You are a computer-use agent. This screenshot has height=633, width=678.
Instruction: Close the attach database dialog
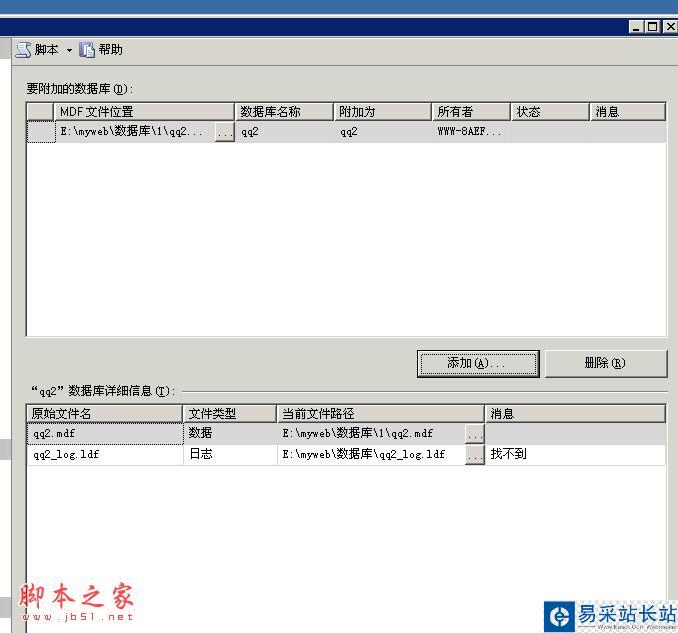[x=670, y=27]
